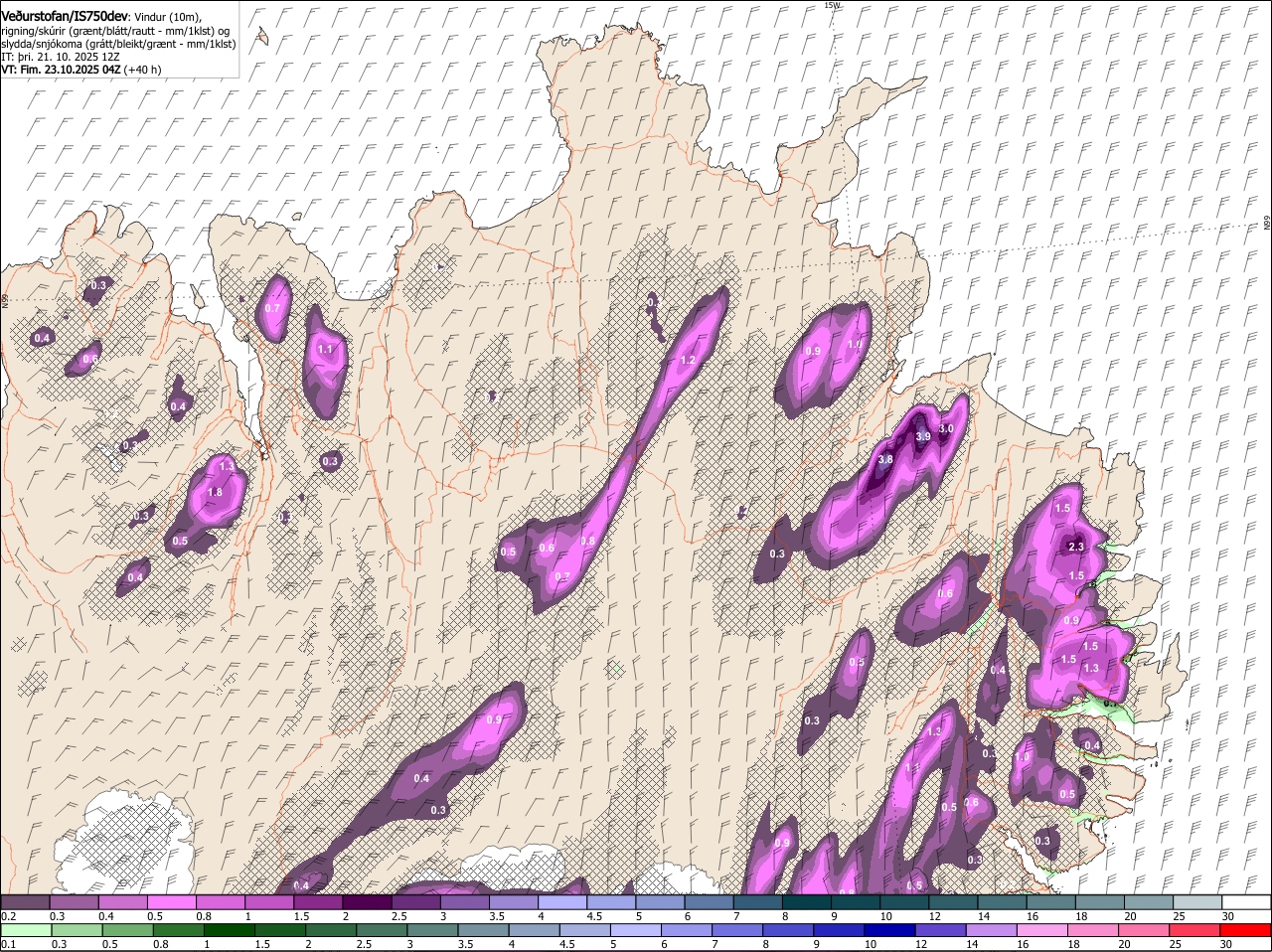Click the 0.1 label starting the lower legend
Image resolution: width=1272 pixels, height=952 pixels.
click(x=8, y=944)
